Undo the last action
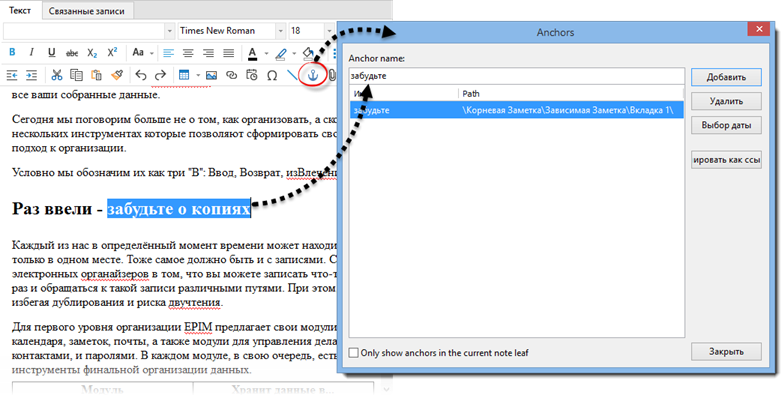 tap(141, 75)
